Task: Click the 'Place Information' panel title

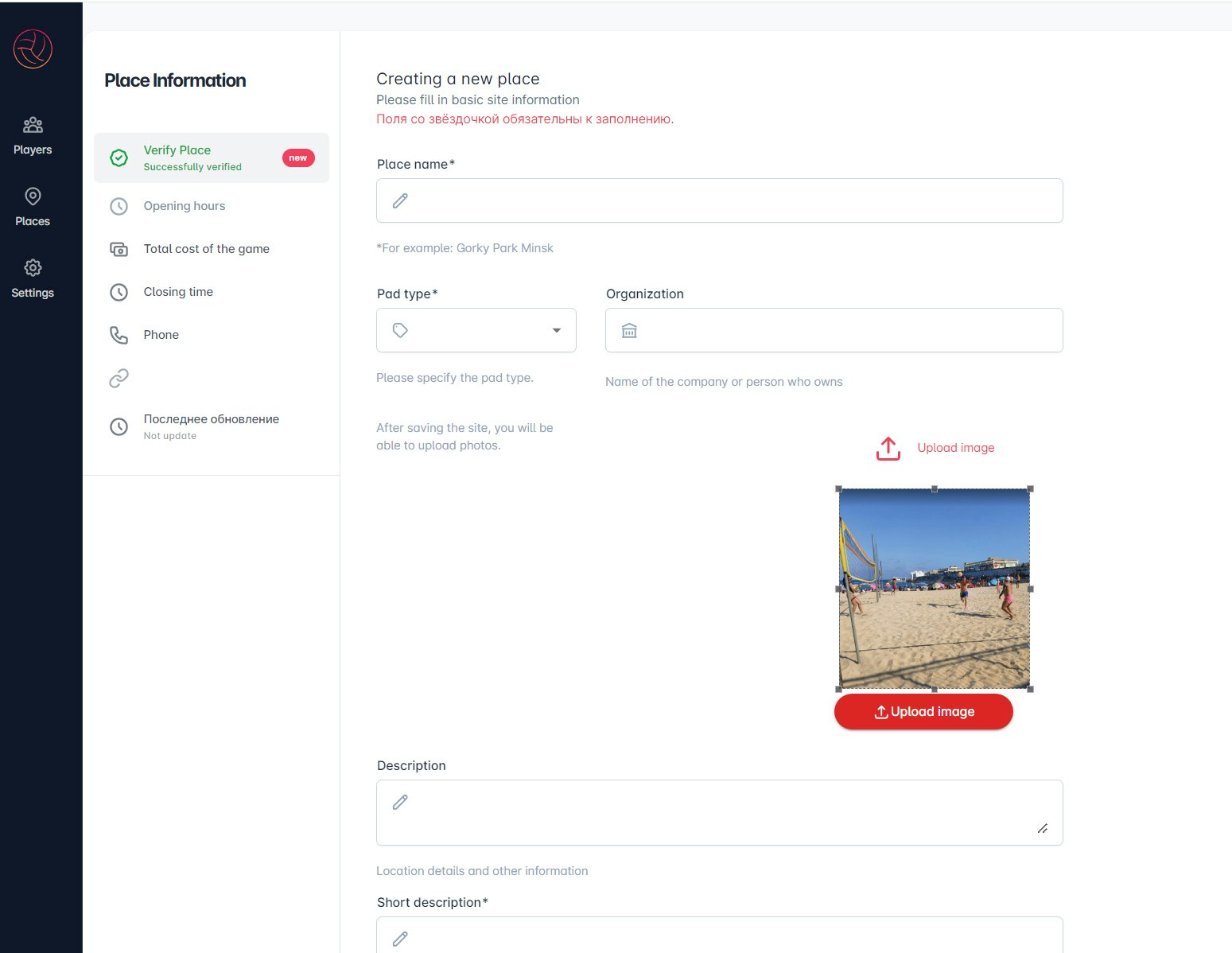Action: click(x=175, y=80)
